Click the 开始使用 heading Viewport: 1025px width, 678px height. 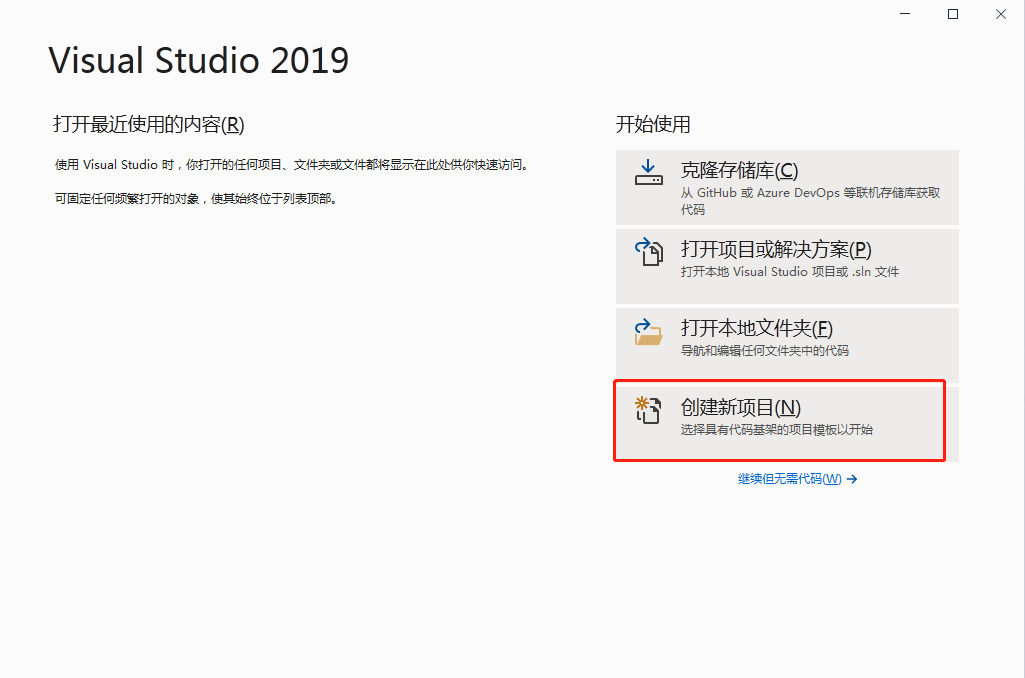tap(653, 124)
